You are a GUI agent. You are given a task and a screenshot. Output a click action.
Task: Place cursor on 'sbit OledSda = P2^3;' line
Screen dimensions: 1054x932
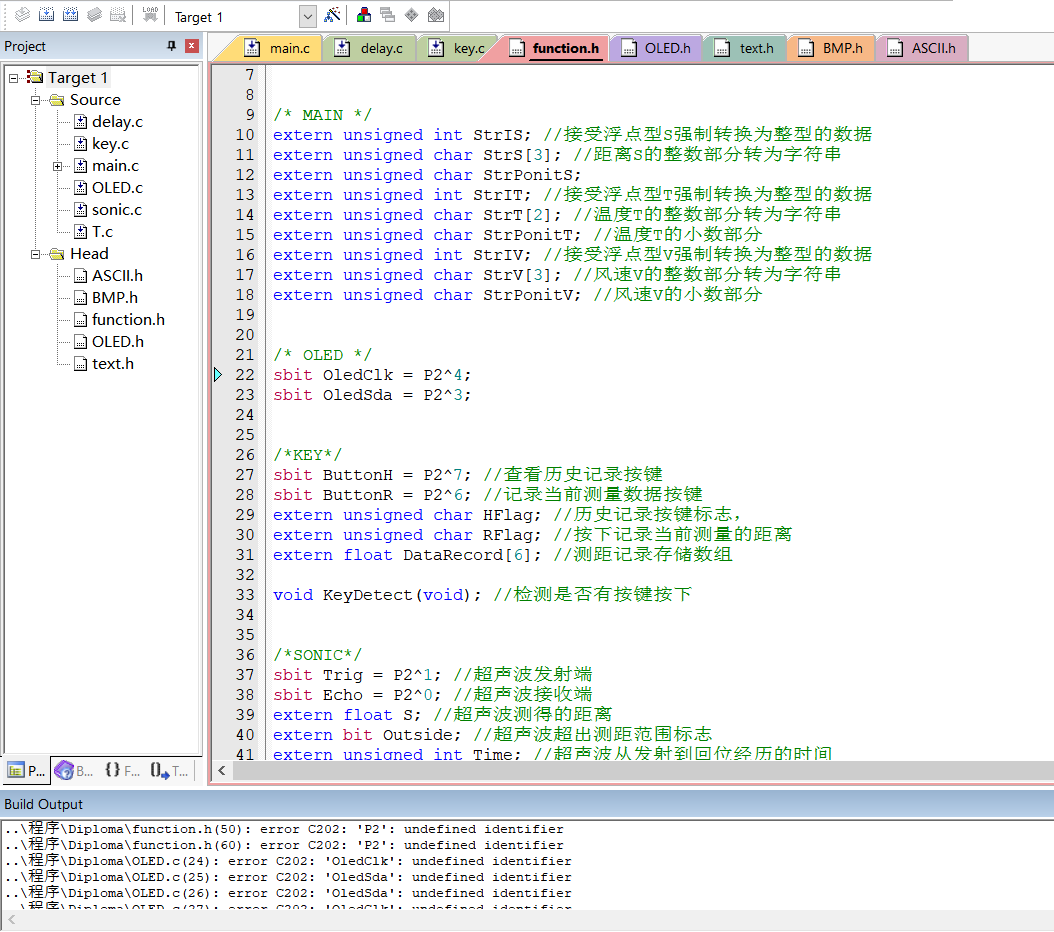tap(372, 395)
